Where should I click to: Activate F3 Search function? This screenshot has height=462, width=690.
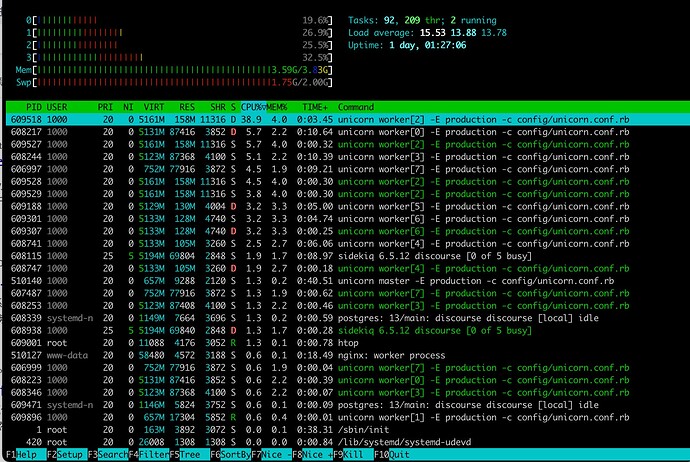click(x=107, y=455)
